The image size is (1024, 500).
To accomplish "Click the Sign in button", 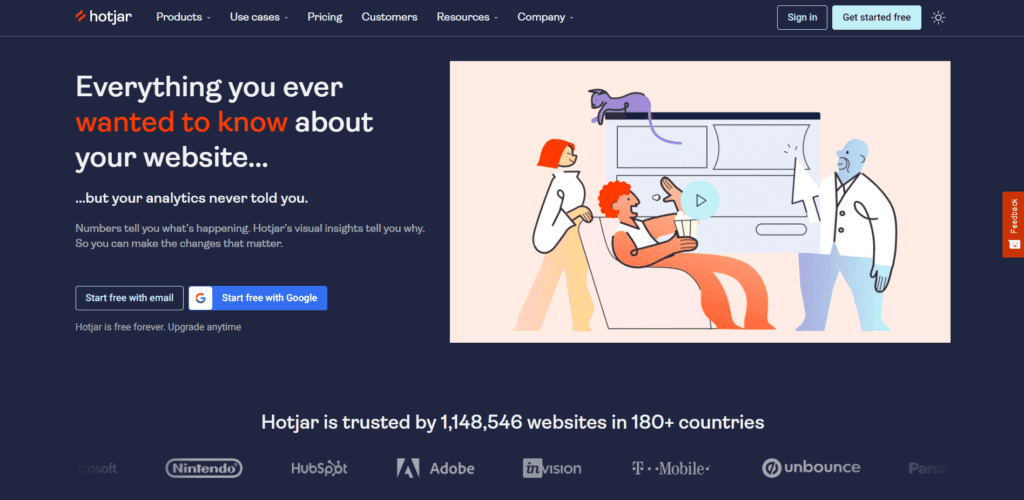I will [x=802, y=18].
